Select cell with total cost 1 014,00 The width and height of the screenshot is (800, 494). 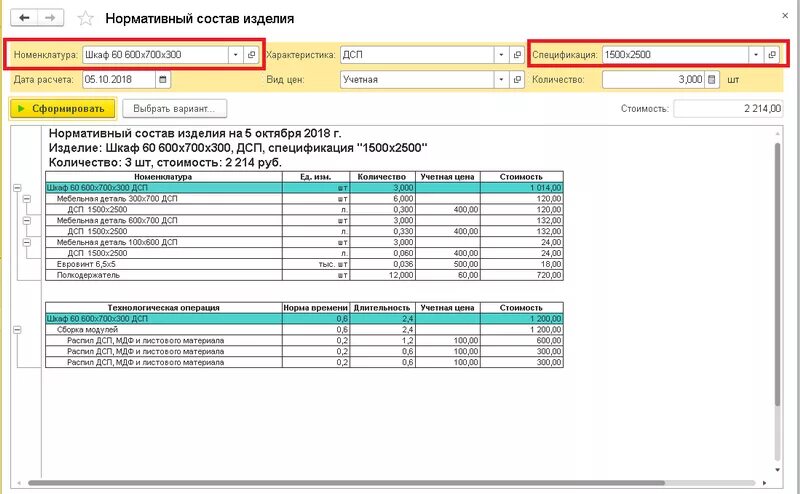pos(521,188)
